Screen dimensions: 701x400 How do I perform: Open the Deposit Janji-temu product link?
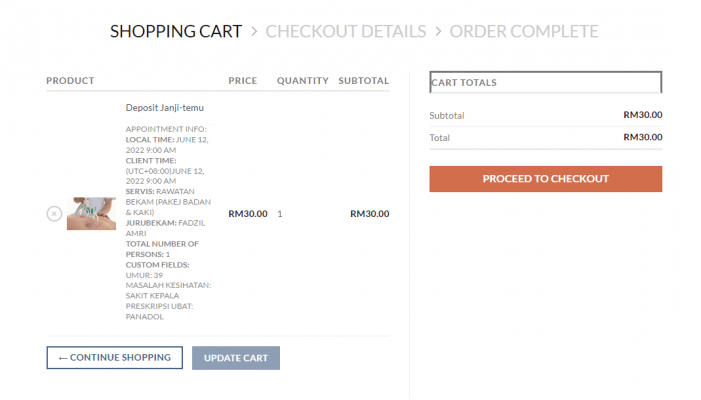coord(165,108)
